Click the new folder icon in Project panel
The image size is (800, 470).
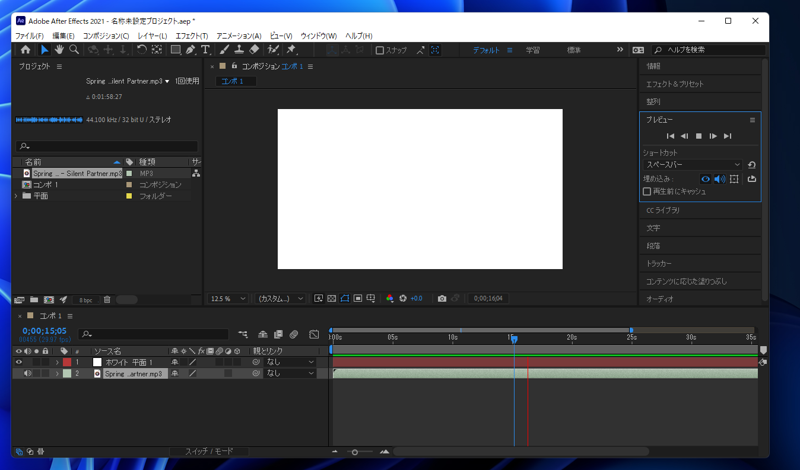(x=34, y=300)
